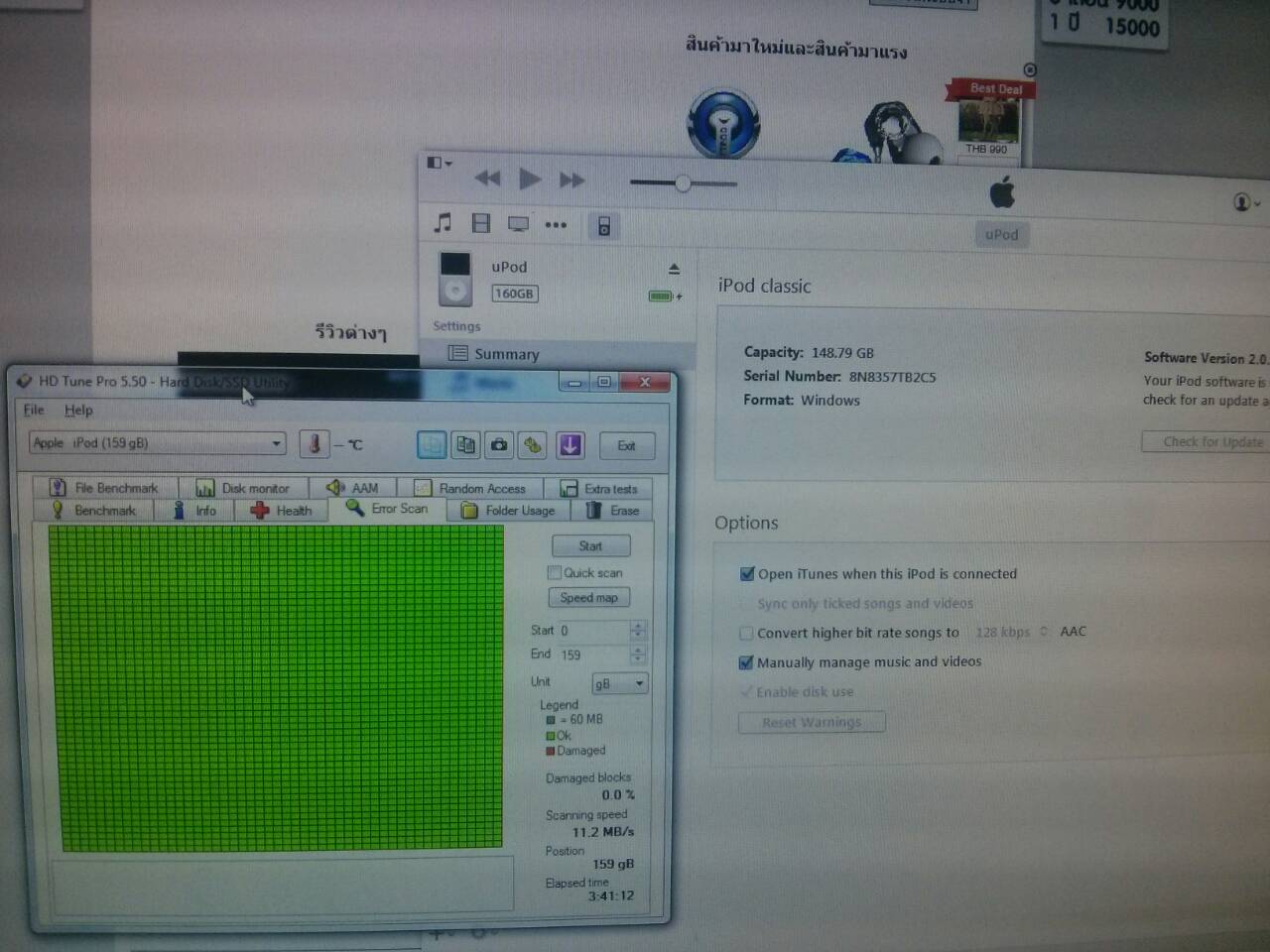
Task: Click the copy screenshot toolbar icon in HD Tune
Action: click(x=465, y=445)
